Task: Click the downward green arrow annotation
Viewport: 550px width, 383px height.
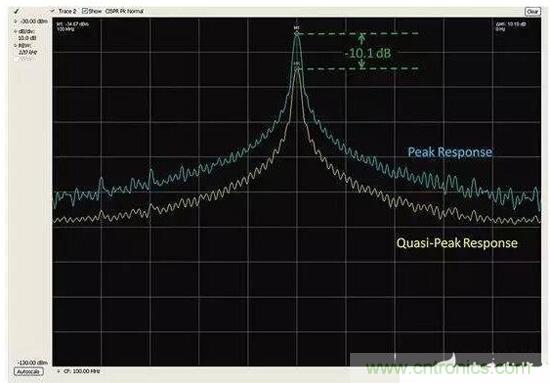Action: click(362, 63)
